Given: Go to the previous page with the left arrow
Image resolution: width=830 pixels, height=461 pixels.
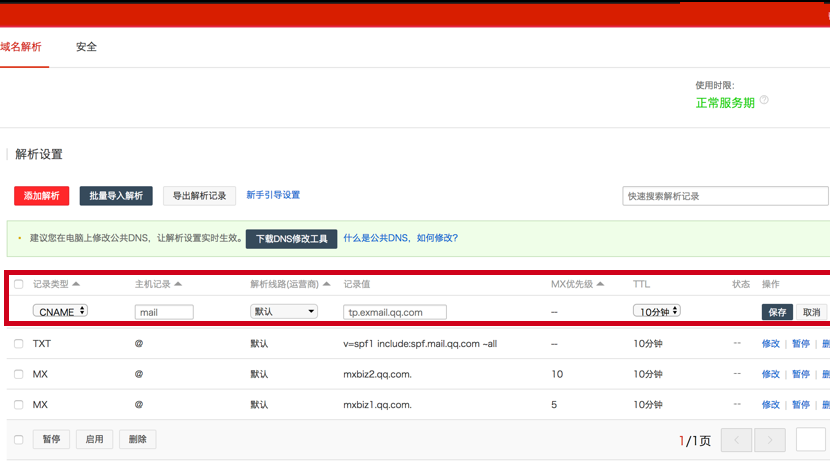Looking at the screenshot, I should point(736,440).
